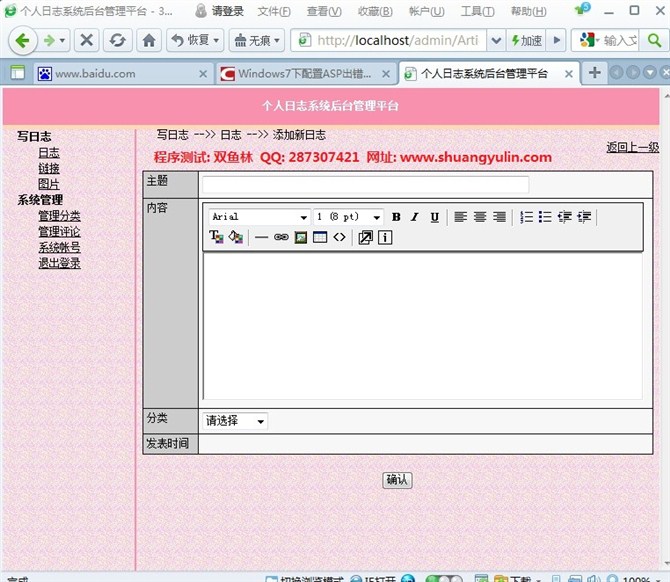Click the localhost address bar
Image resolution: width=670 pixels, height=582 pixels.
[397, 41]
